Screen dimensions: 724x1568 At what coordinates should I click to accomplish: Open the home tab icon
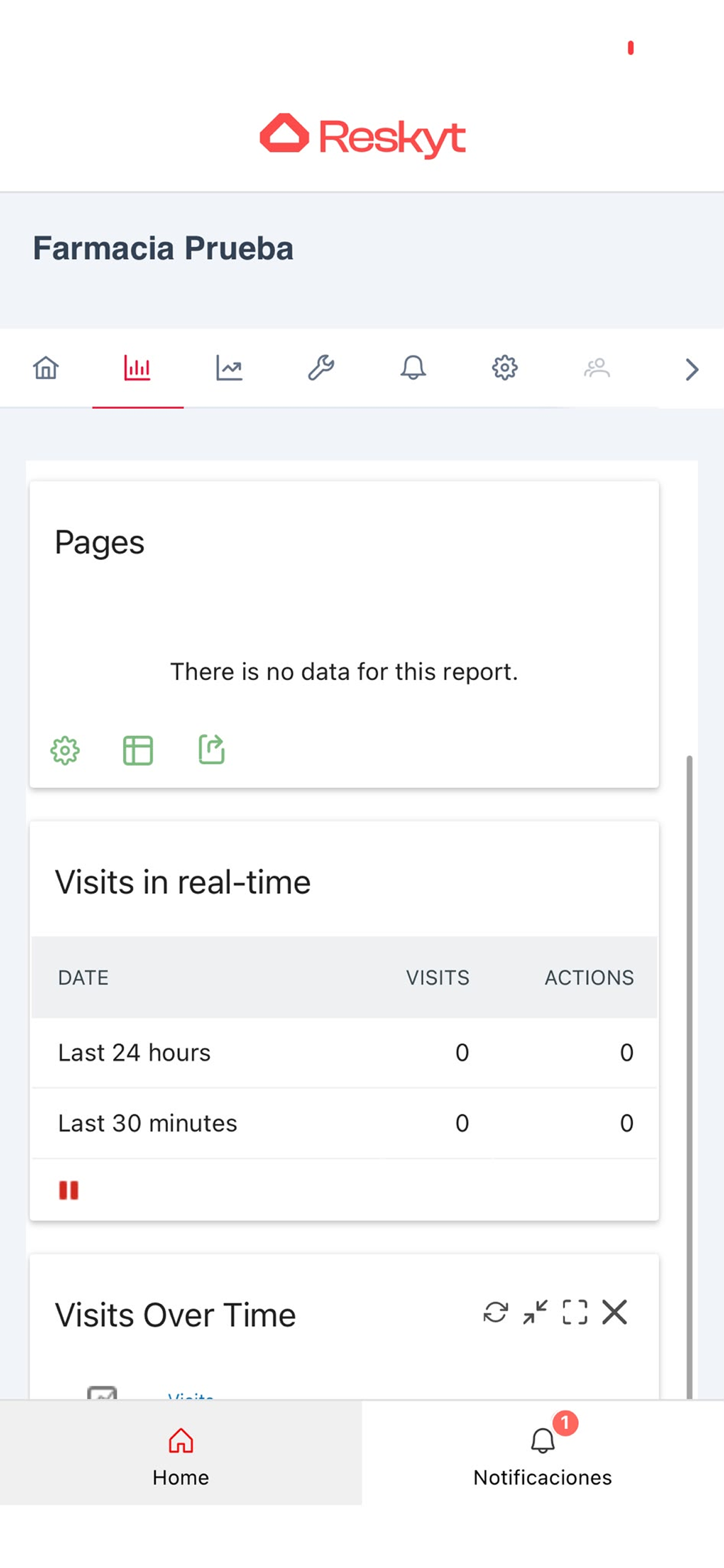(45, 368)
